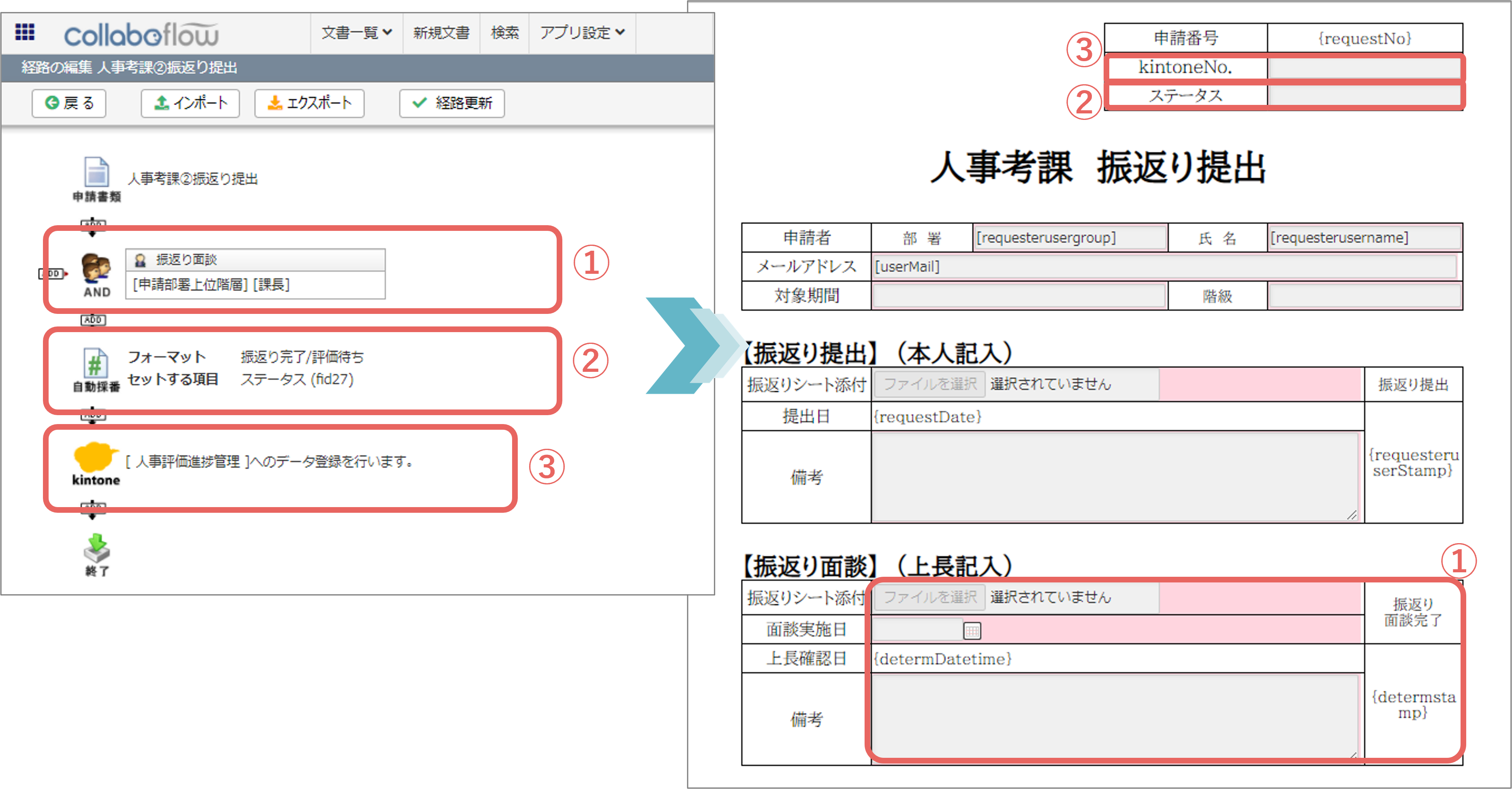The width and height of the screenshot is (1512, 789).
Task: Click the {requestDate} value
Action: pyautogui.click(x=927, y=417)
